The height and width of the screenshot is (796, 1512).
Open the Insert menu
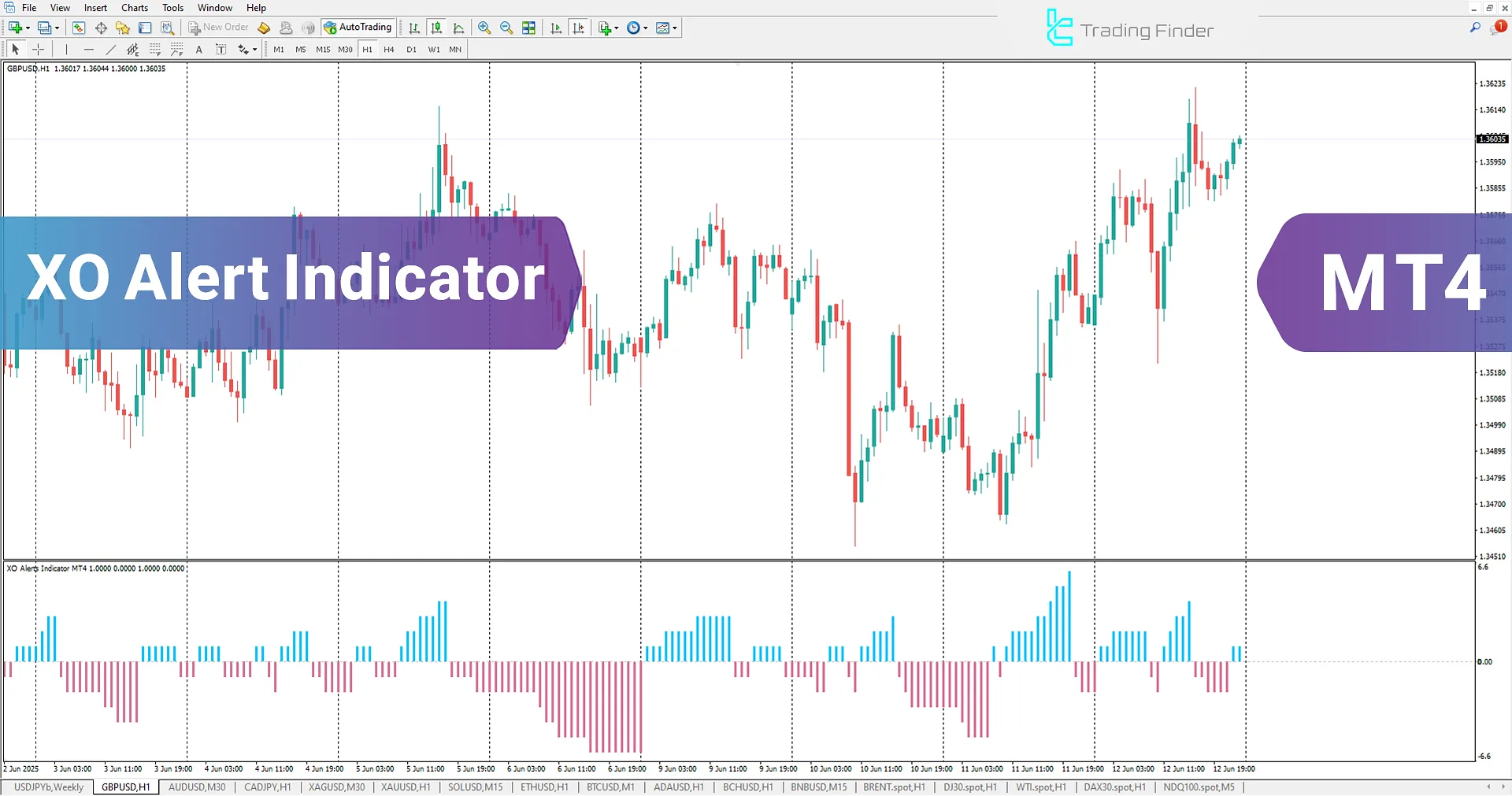(x=95, y=8)
